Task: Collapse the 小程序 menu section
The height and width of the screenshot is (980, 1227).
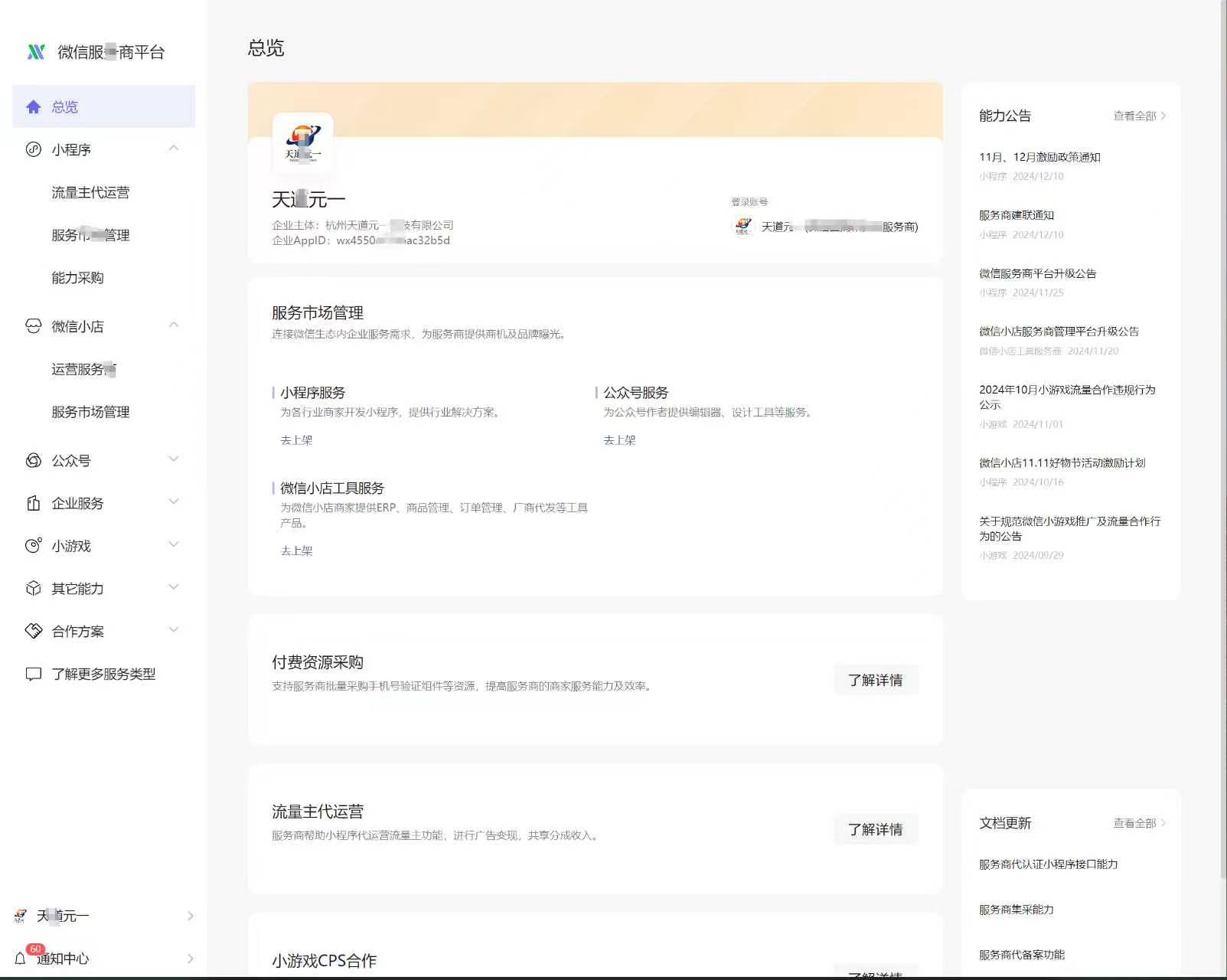Action: (x=174, y=149)
